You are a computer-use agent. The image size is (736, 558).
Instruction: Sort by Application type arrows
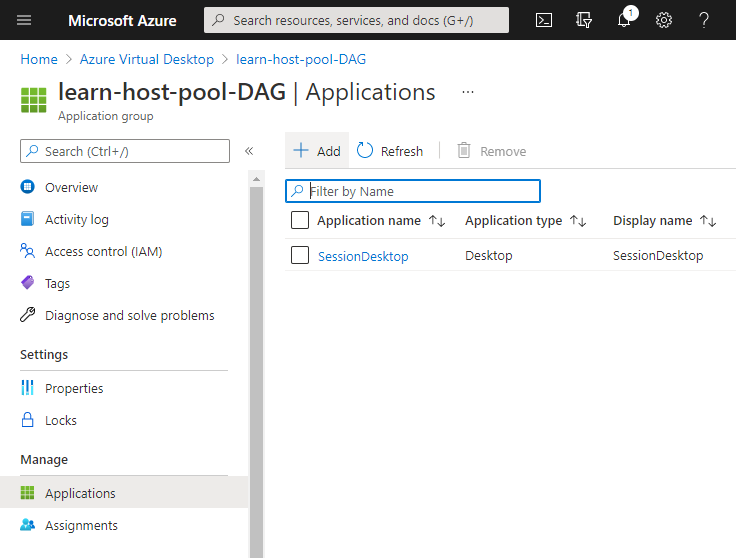[x=578, y=221]
